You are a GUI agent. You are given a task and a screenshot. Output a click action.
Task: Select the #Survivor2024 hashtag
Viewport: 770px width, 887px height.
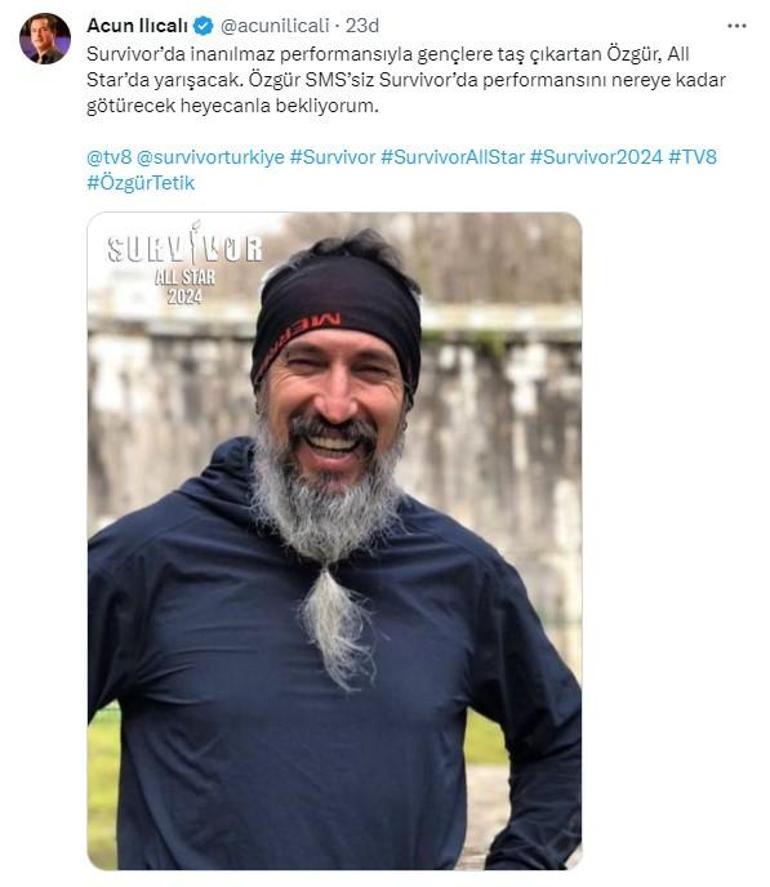tap(596, 157)
